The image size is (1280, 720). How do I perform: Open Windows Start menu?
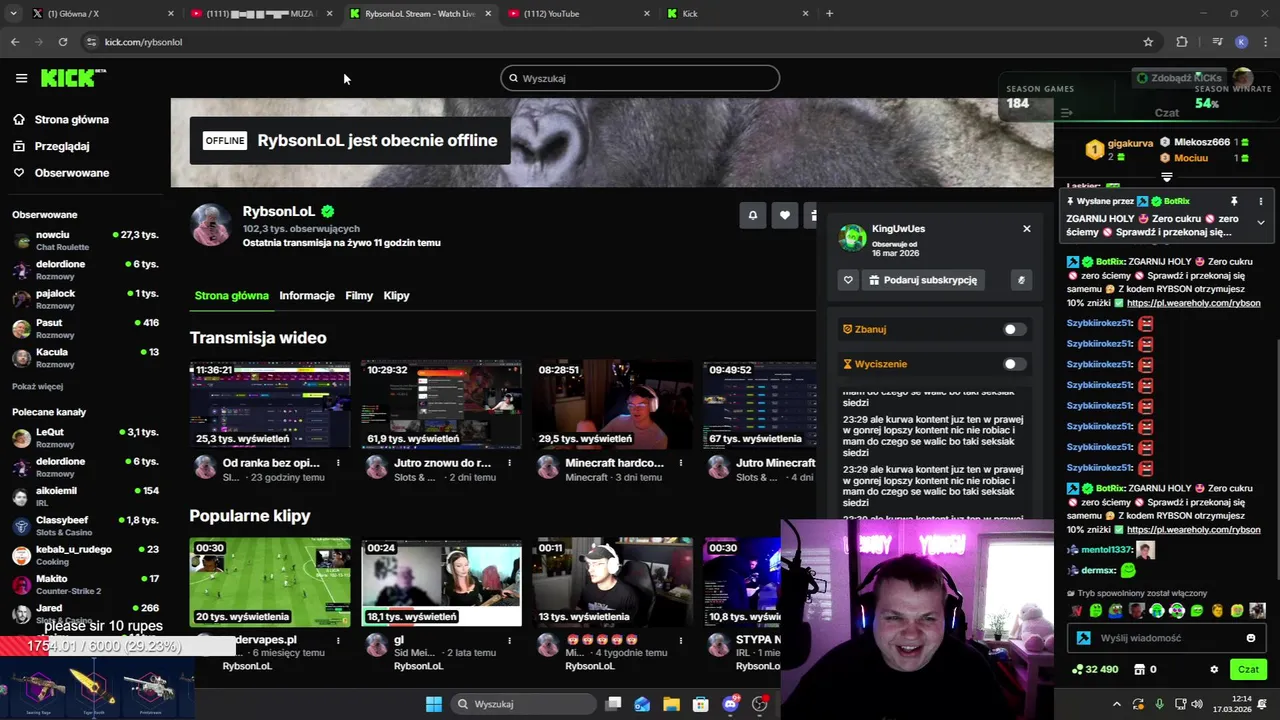pyautogui.click(x=434, y=704)
